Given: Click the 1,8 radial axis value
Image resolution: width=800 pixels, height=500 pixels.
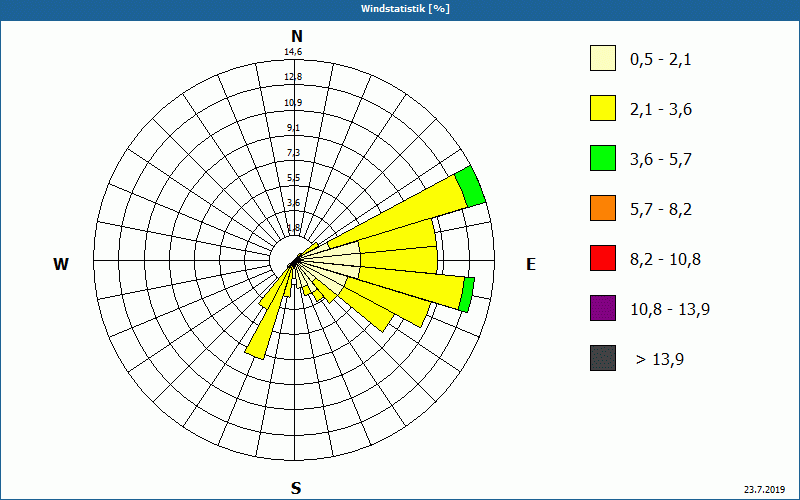Looking at the screenshot, I should tap(293, 228).
